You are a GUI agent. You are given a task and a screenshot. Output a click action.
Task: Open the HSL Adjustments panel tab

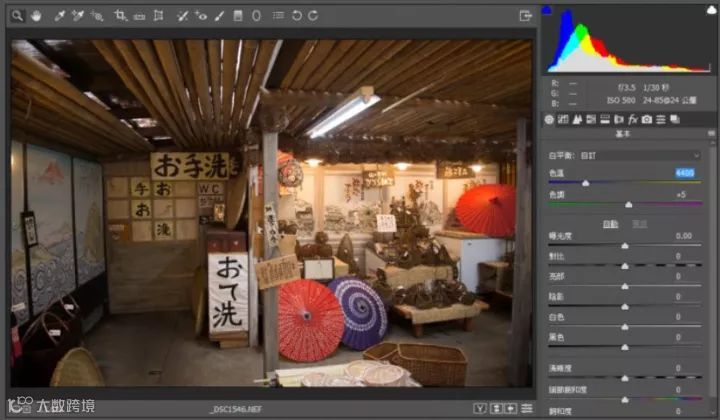point(591,119)
